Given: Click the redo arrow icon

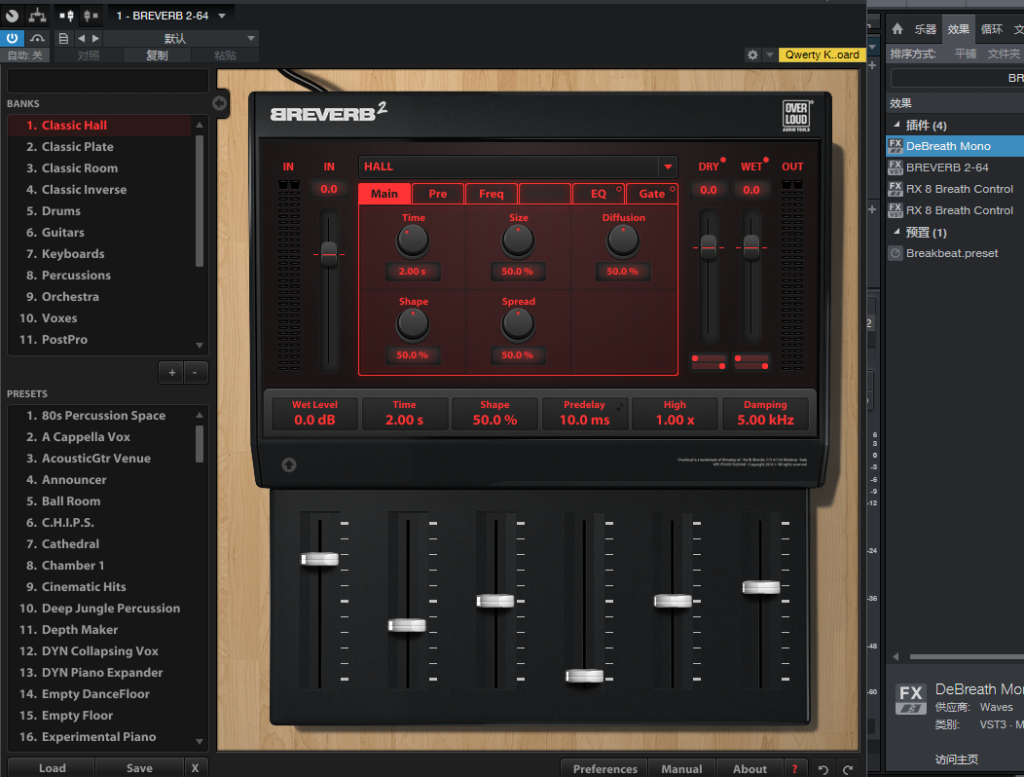Looking at the screenshot, I should [x=848, y=769].
